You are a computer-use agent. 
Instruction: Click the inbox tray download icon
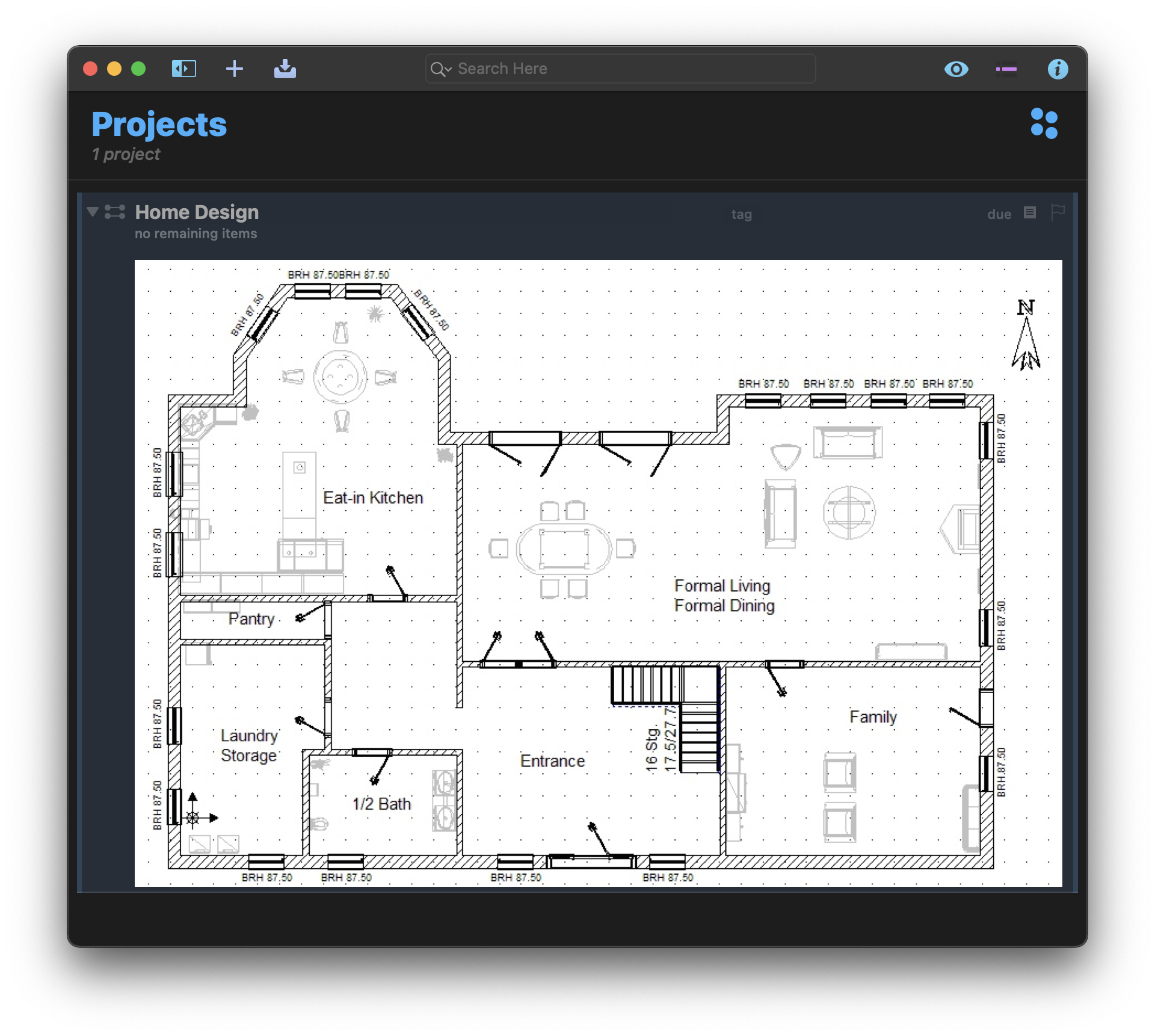click(x=285, y=69)
